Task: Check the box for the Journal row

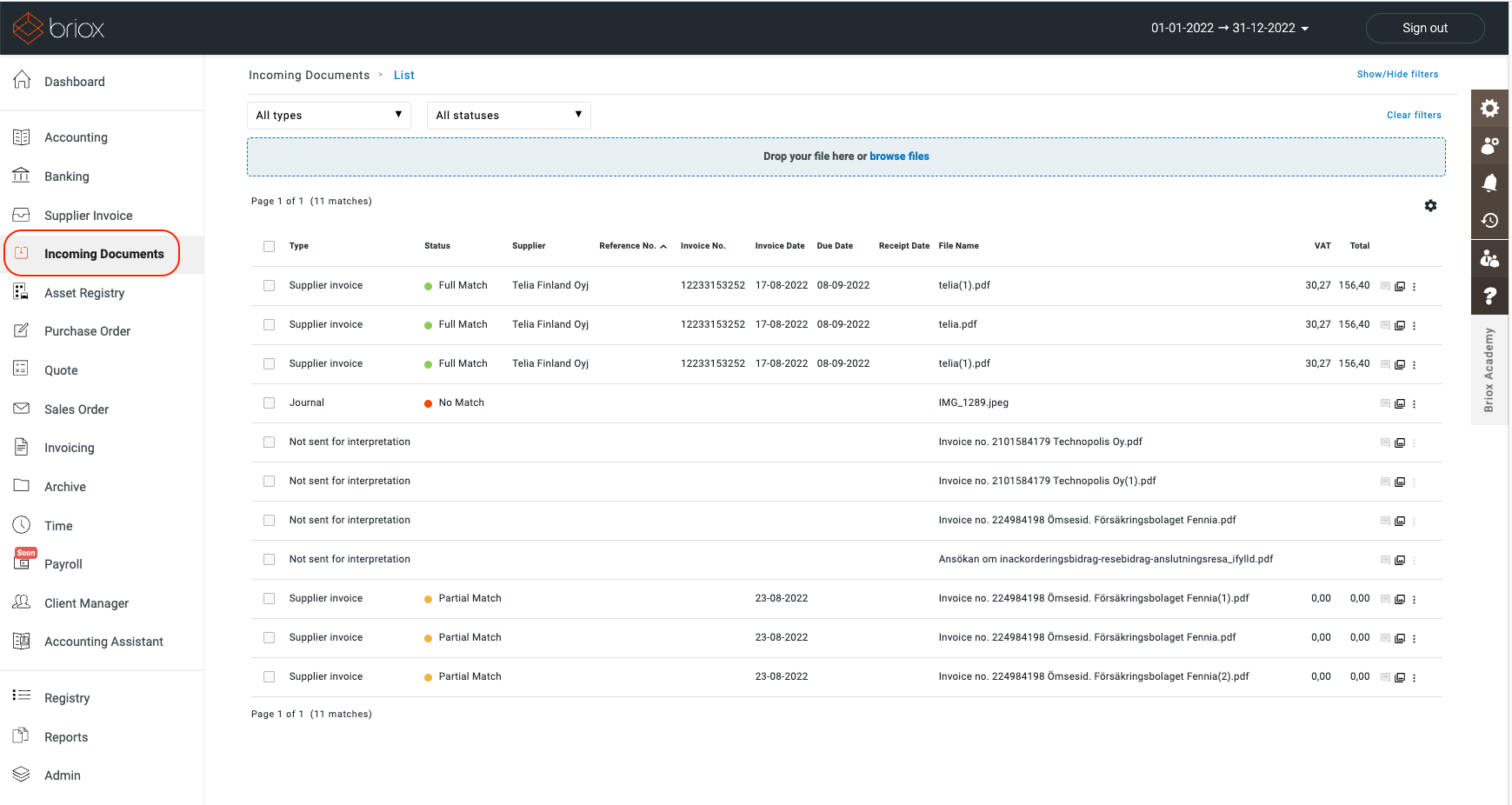Action: tap(270, 403)
